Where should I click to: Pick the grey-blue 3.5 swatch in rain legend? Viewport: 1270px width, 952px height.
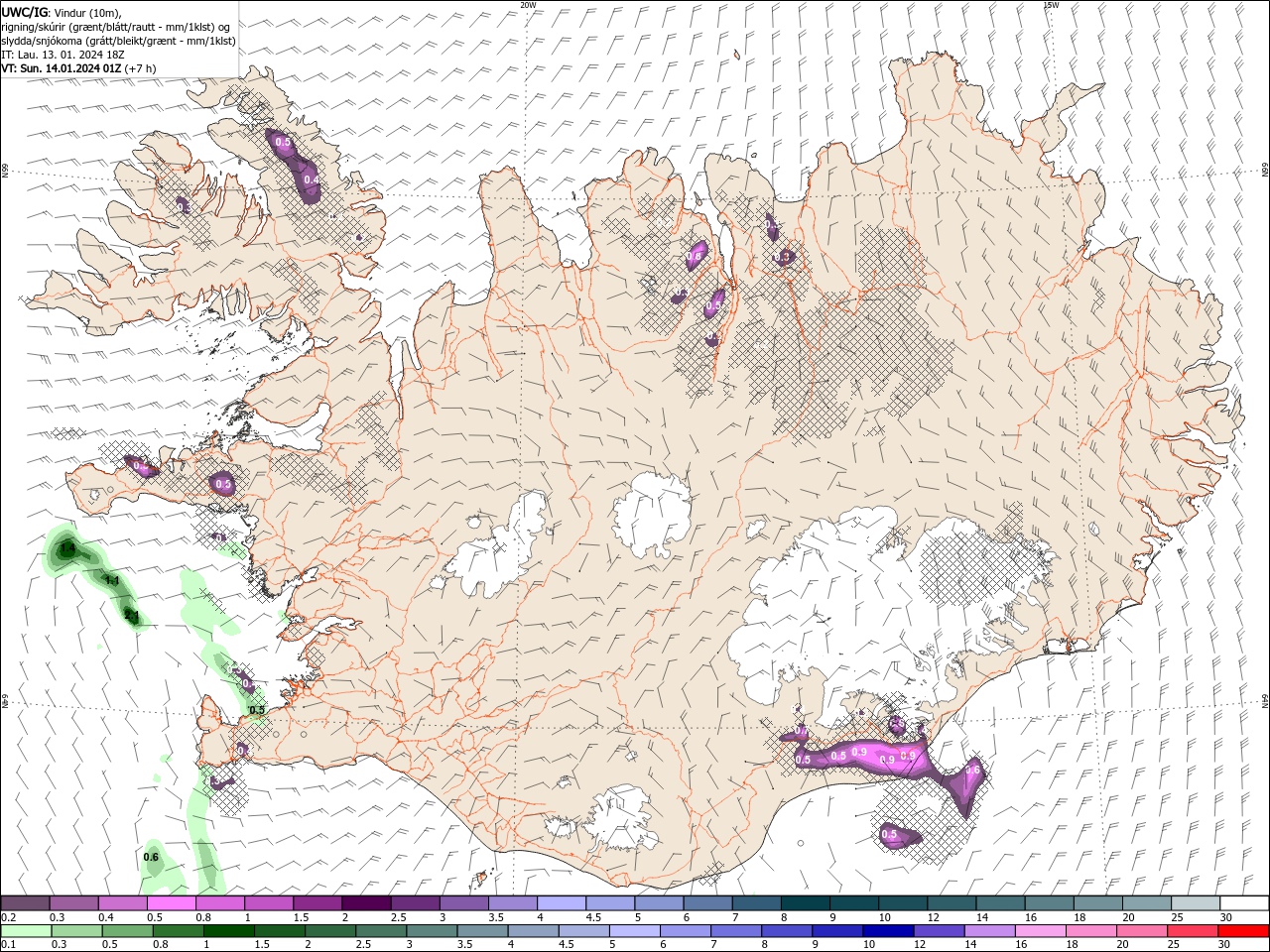tap(482, 931)
